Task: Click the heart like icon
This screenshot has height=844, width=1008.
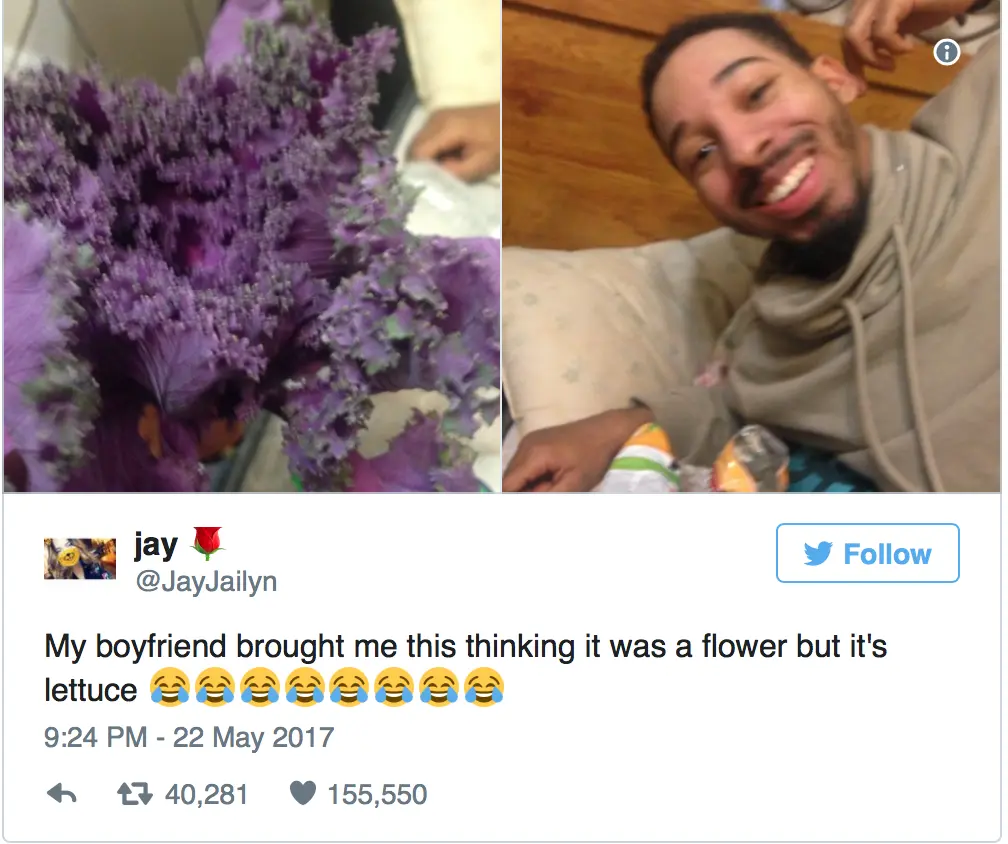Action: tap(303, 794)
